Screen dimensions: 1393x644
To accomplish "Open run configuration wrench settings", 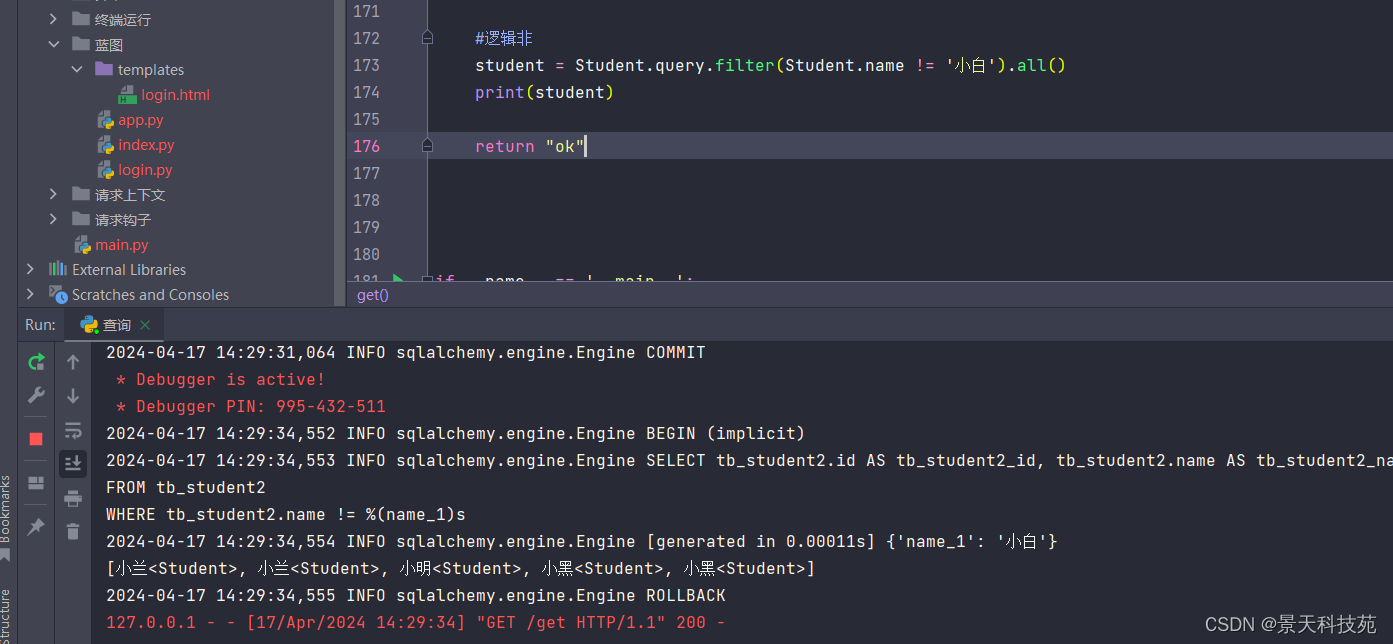I will tap(36, 395).
